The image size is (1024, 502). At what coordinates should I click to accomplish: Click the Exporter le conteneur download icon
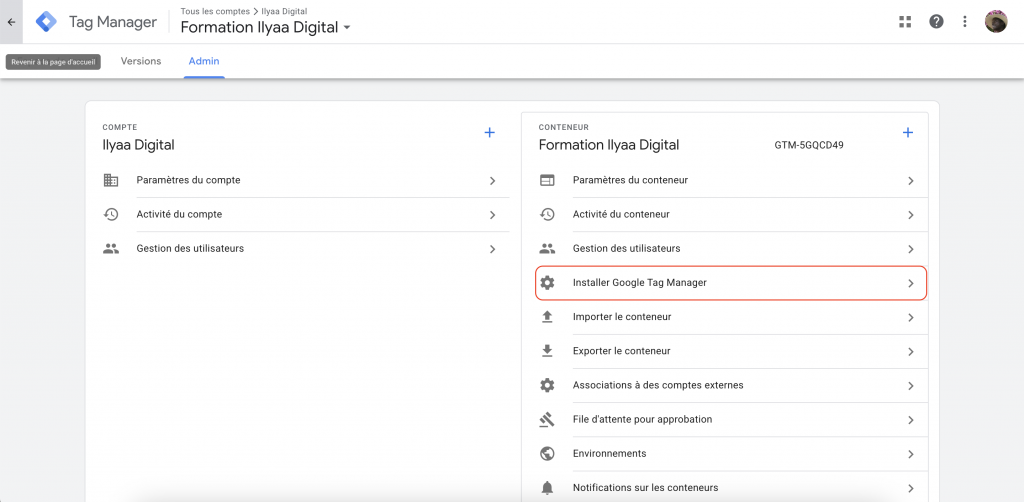click(547, 351)
